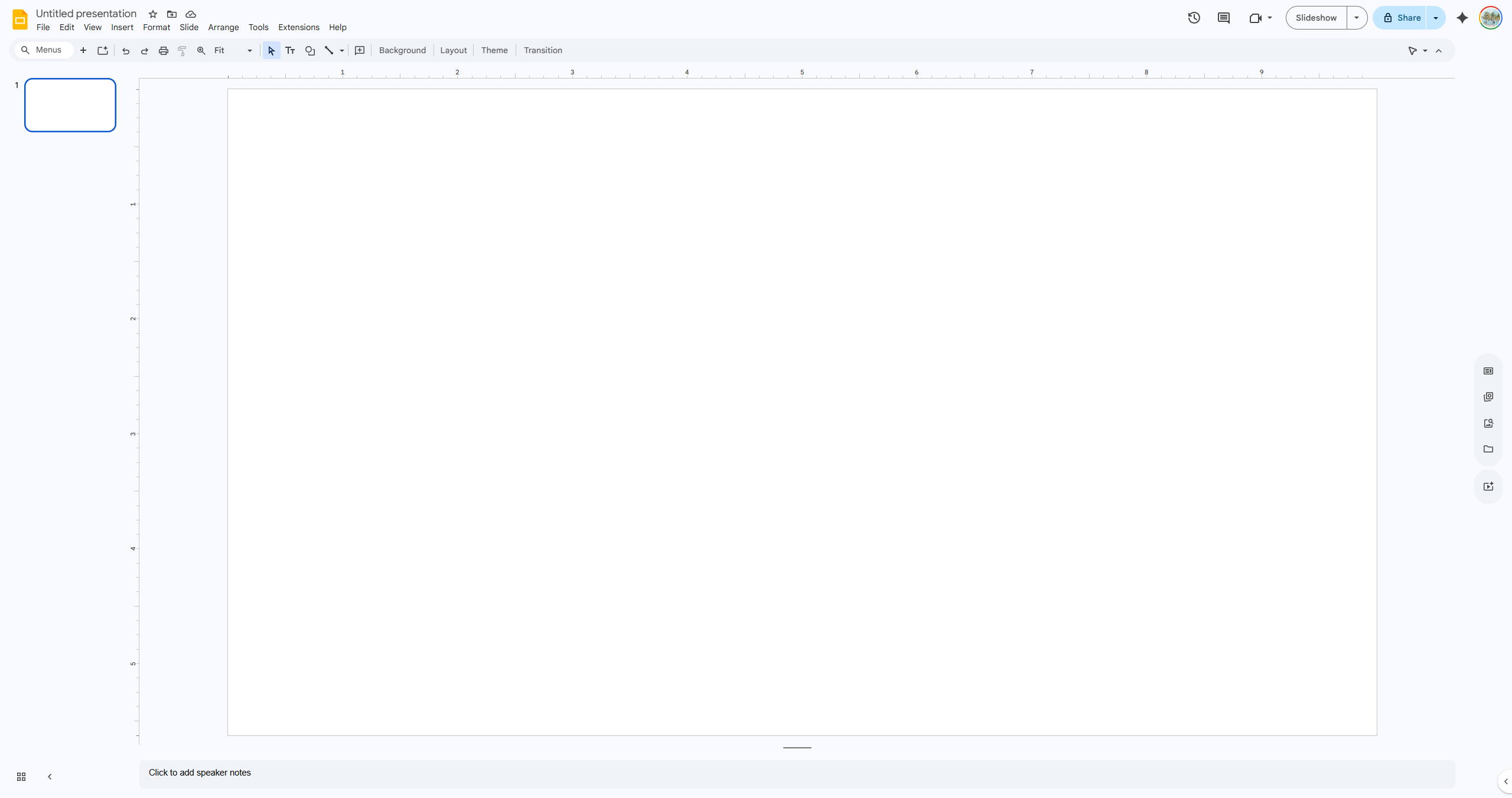Click the Theme button
Image resolution: width=1512 pixels, height=798 pixels.
494,50
